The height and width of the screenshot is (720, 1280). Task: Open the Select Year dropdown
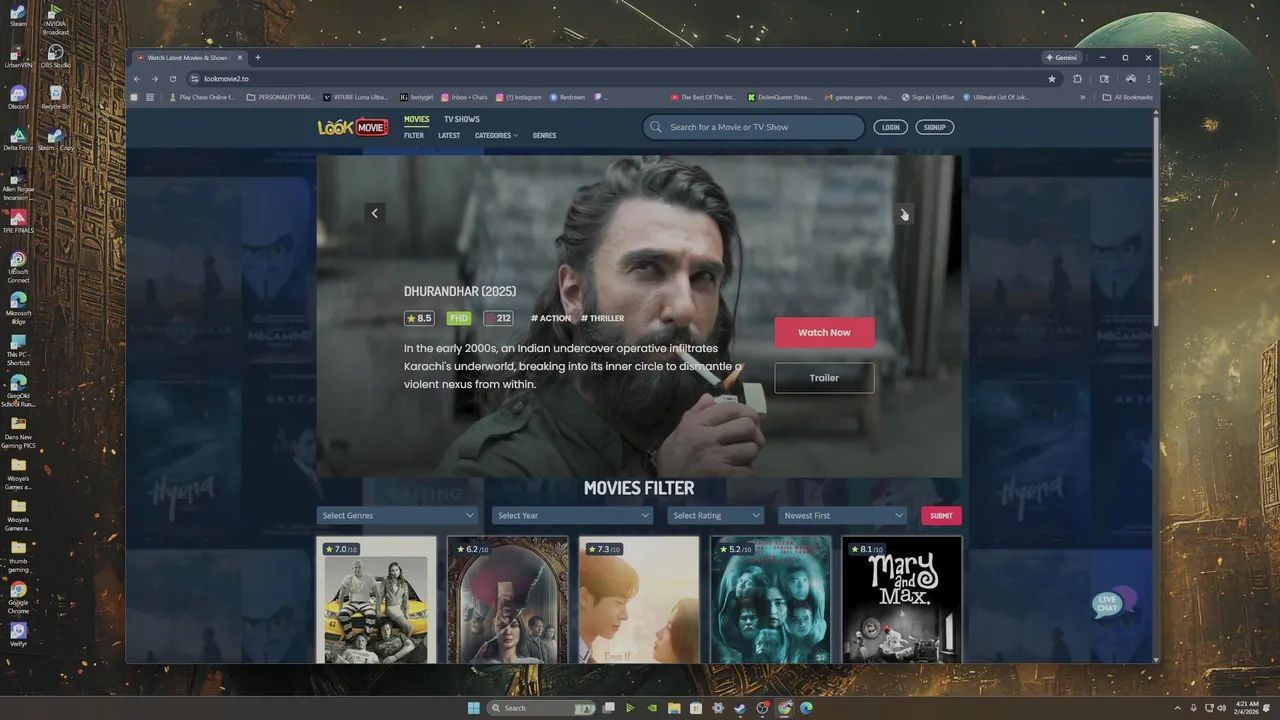[x=572, y=515]
